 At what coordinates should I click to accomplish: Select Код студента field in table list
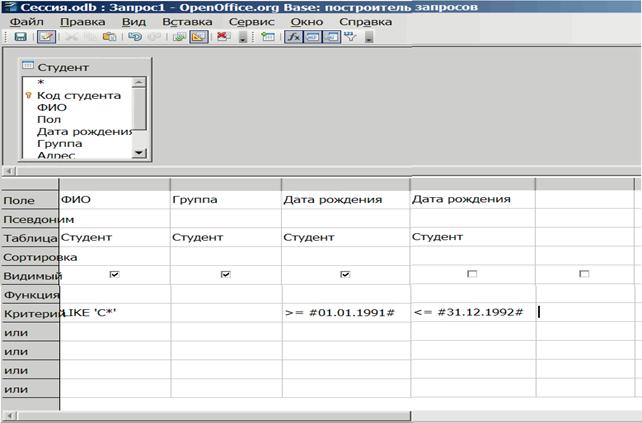tap(79, 95)
